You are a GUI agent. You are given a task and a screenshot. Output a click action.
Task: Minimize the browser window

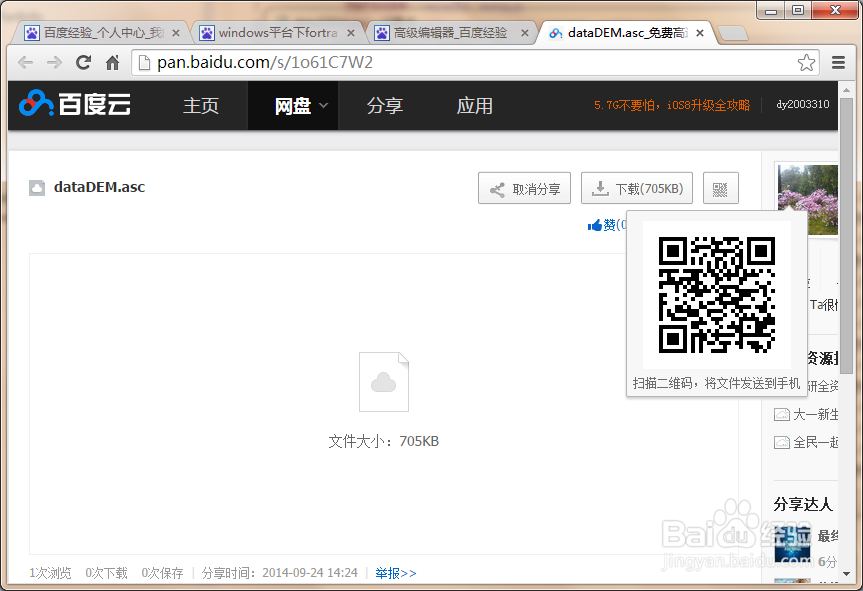click(772, 10)
